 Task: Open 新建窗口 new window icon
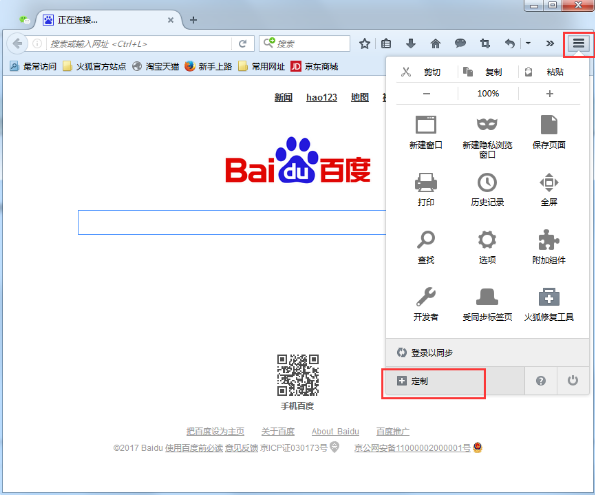[426, 125]
